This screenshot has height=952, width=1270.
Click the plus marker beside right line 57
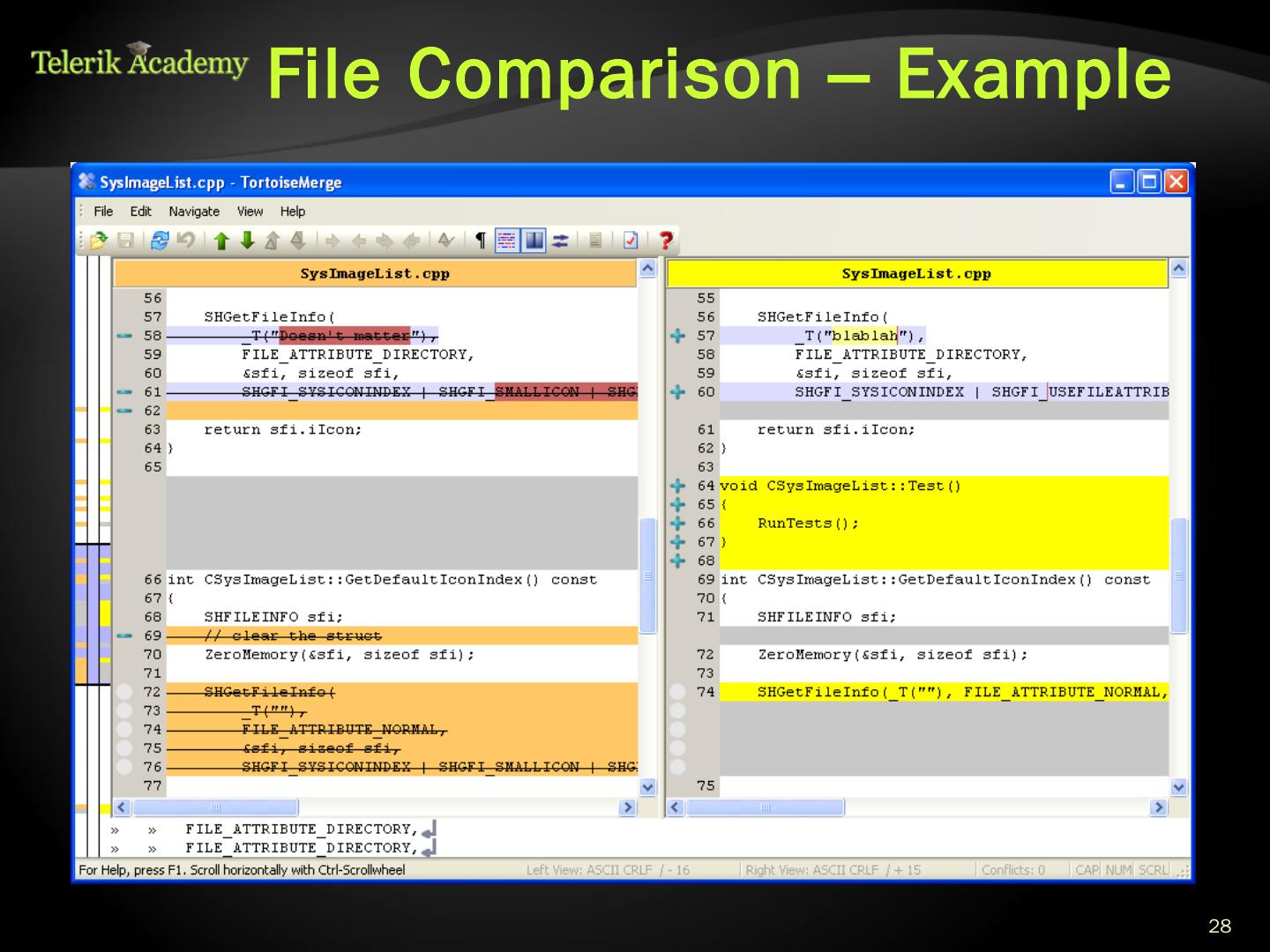[677, 336]
